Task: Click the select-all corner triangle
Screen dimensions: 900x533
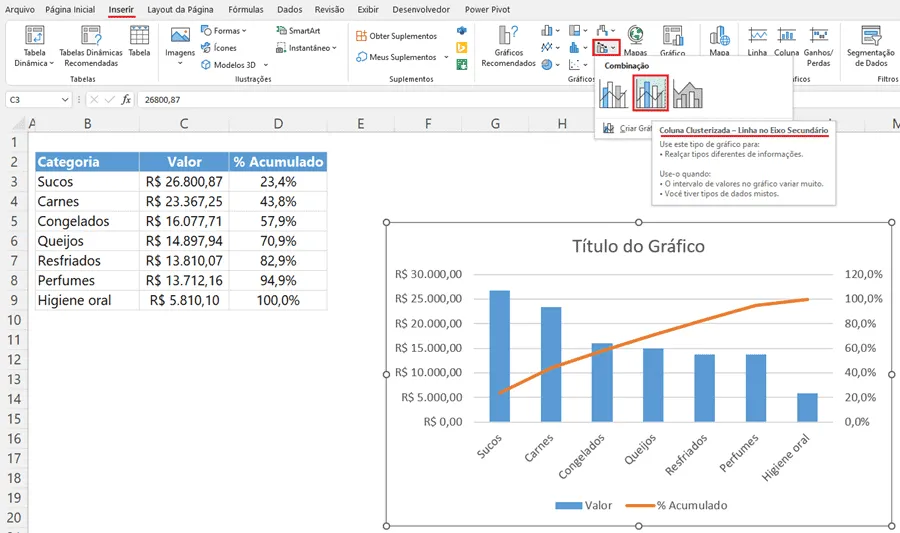Action: point(19,123)
